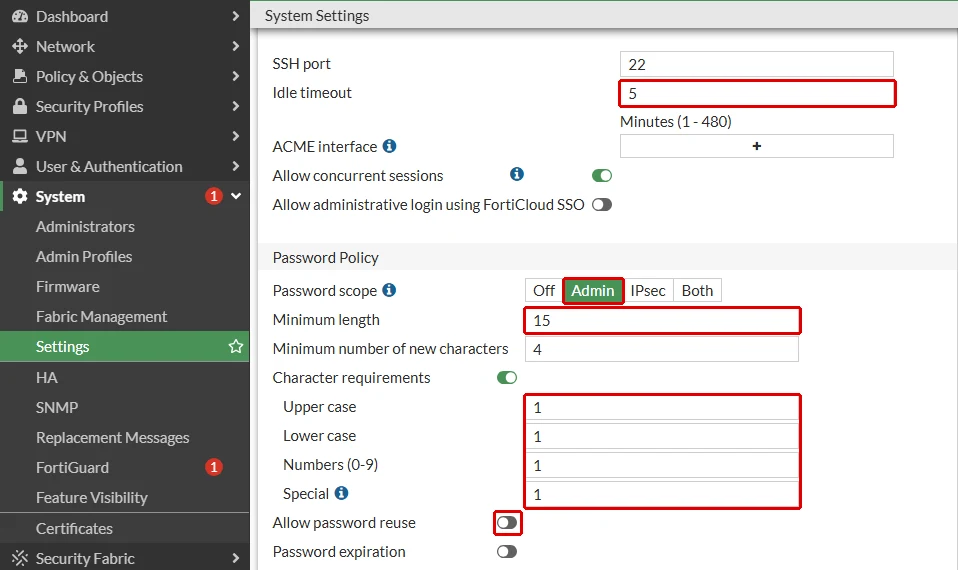Open Admin Profiles in sidebar
This screenshot has height=570, width=958.
(84, 257)
